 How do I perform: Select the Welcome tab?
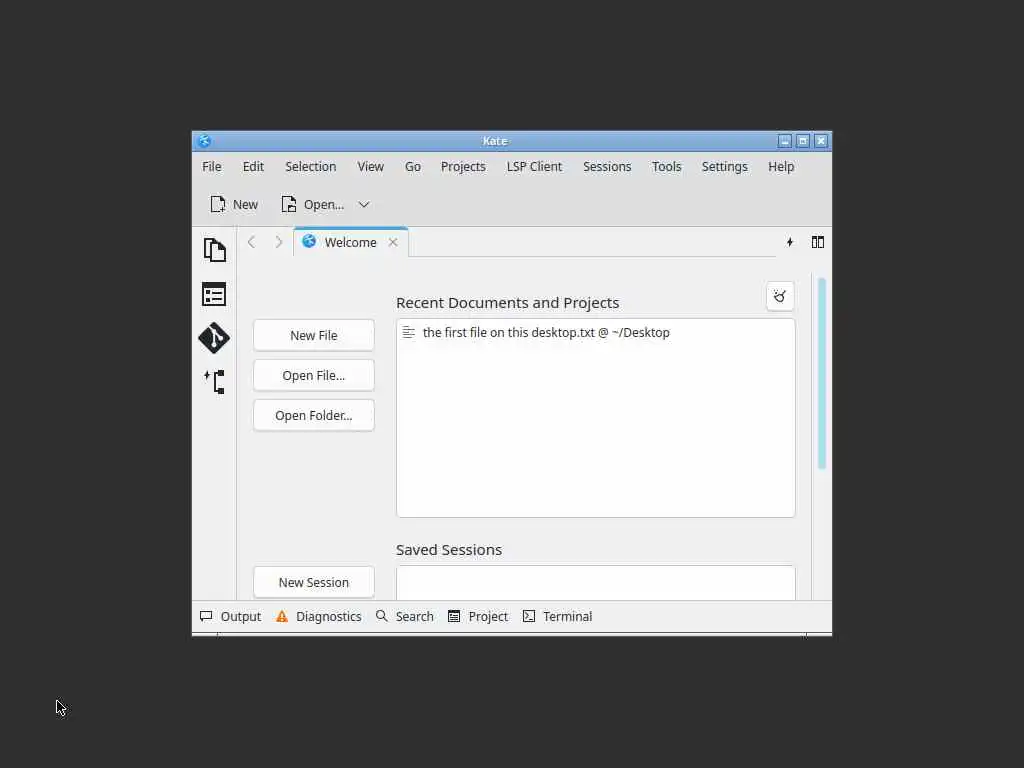(351, 242)
